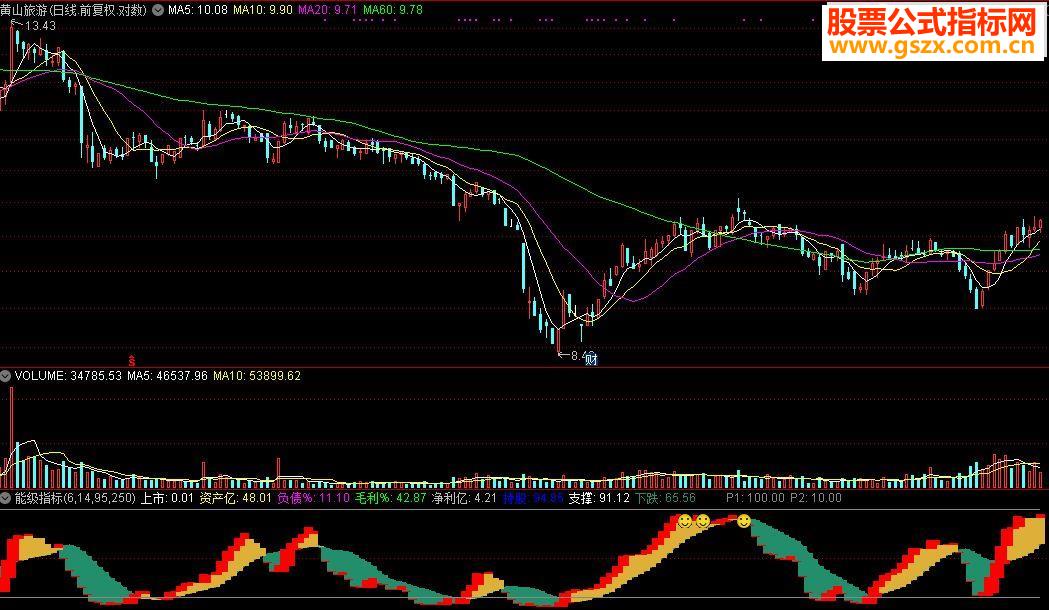Click the 持股 value label

point(533,498)
